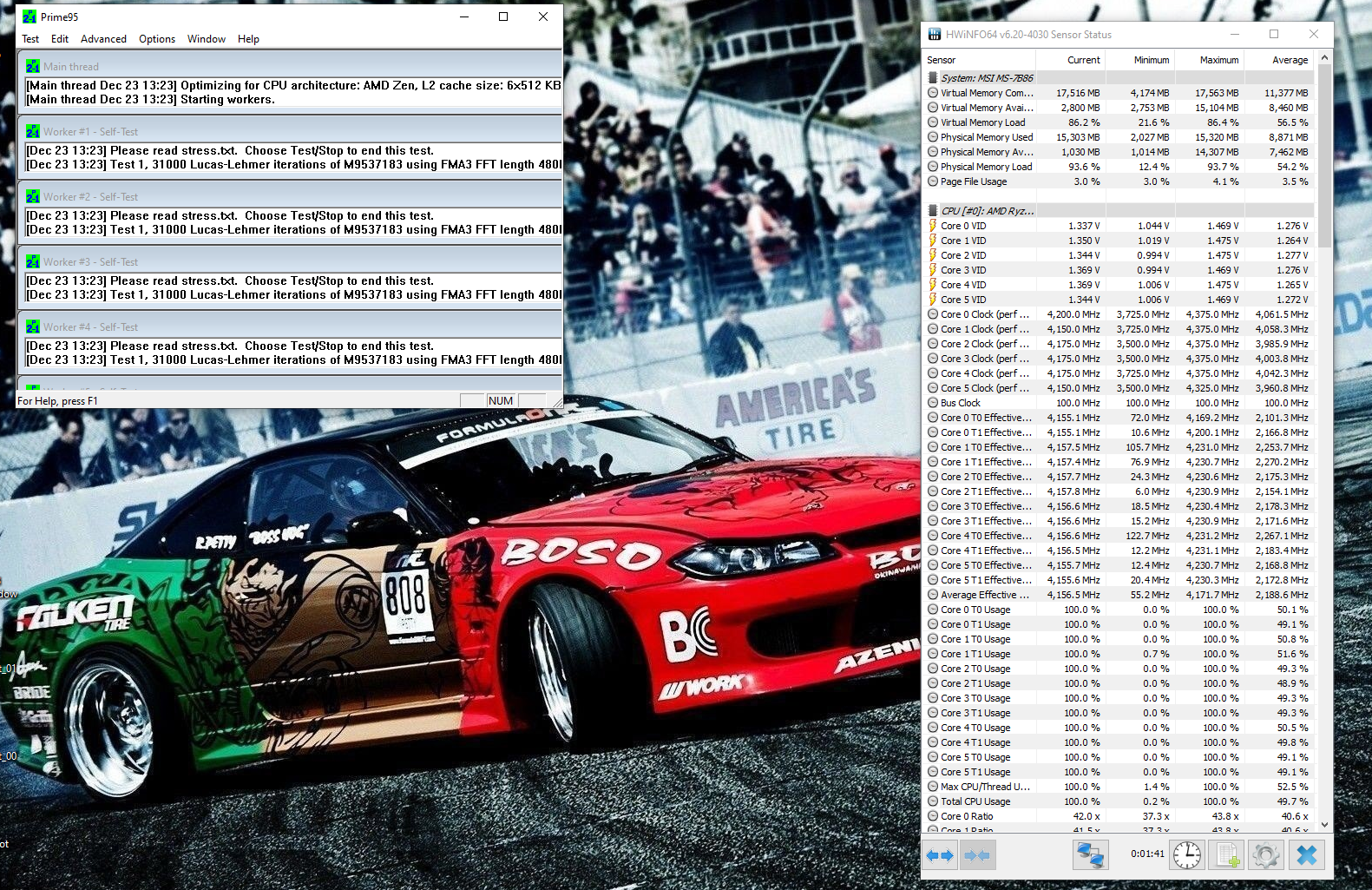Viewport: 1372px width, 890px height.
Task: Open the Options menu in Prime95
Action: tap(157, 39)
